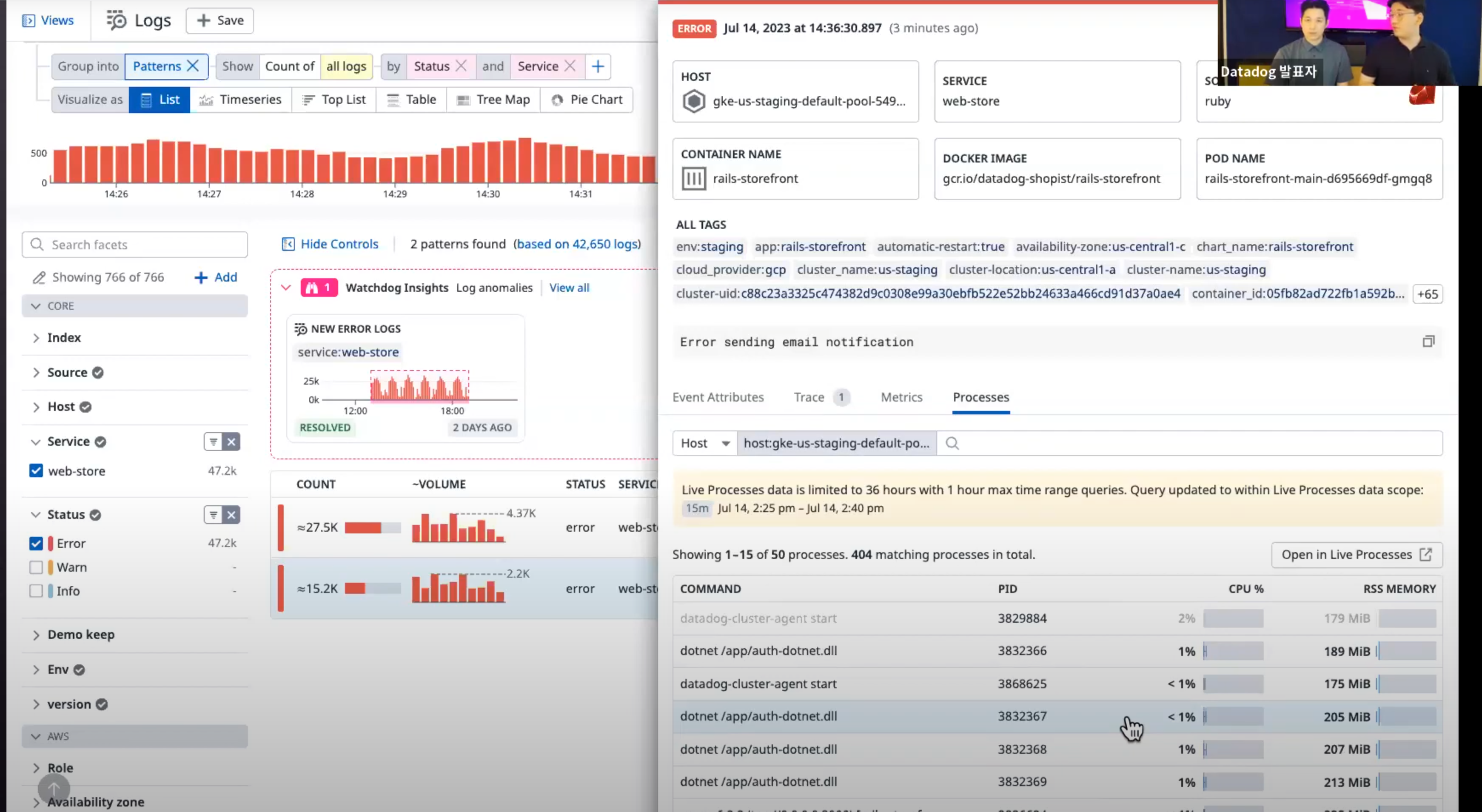Click the Hide Controls panel icon
This screenshot has width=1482, height=812.
click(x=288, y=244)
